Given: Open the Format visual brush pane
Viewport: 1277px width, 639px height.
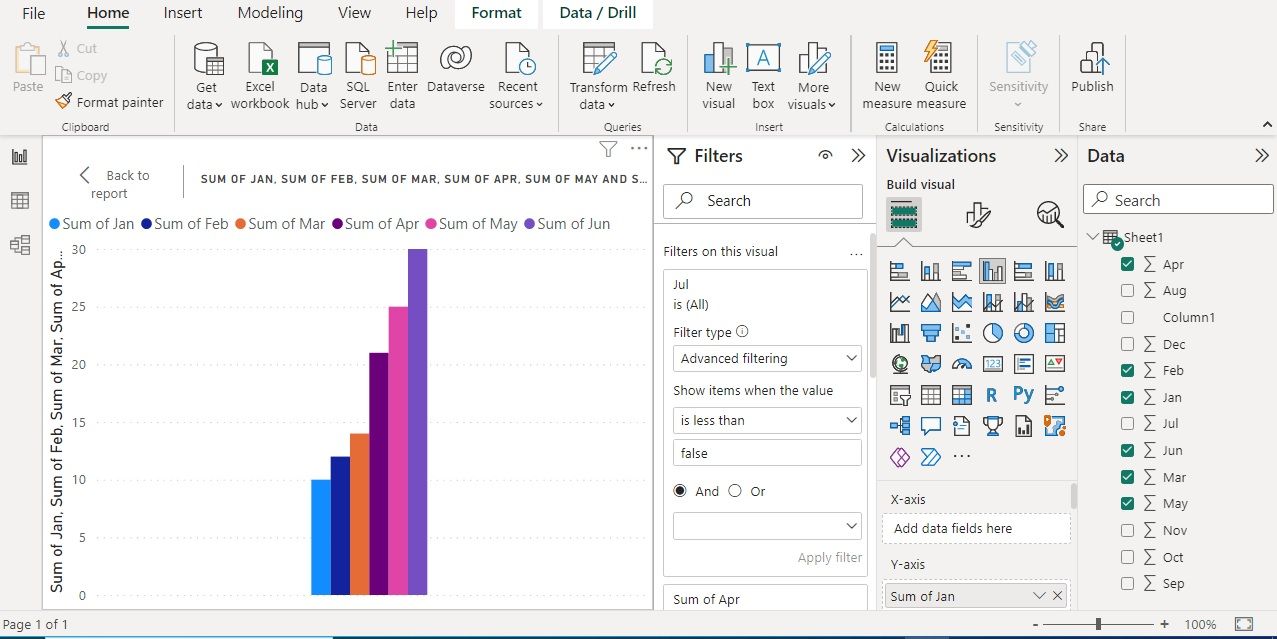Looking at the screenshot, I should coord(978,214).
